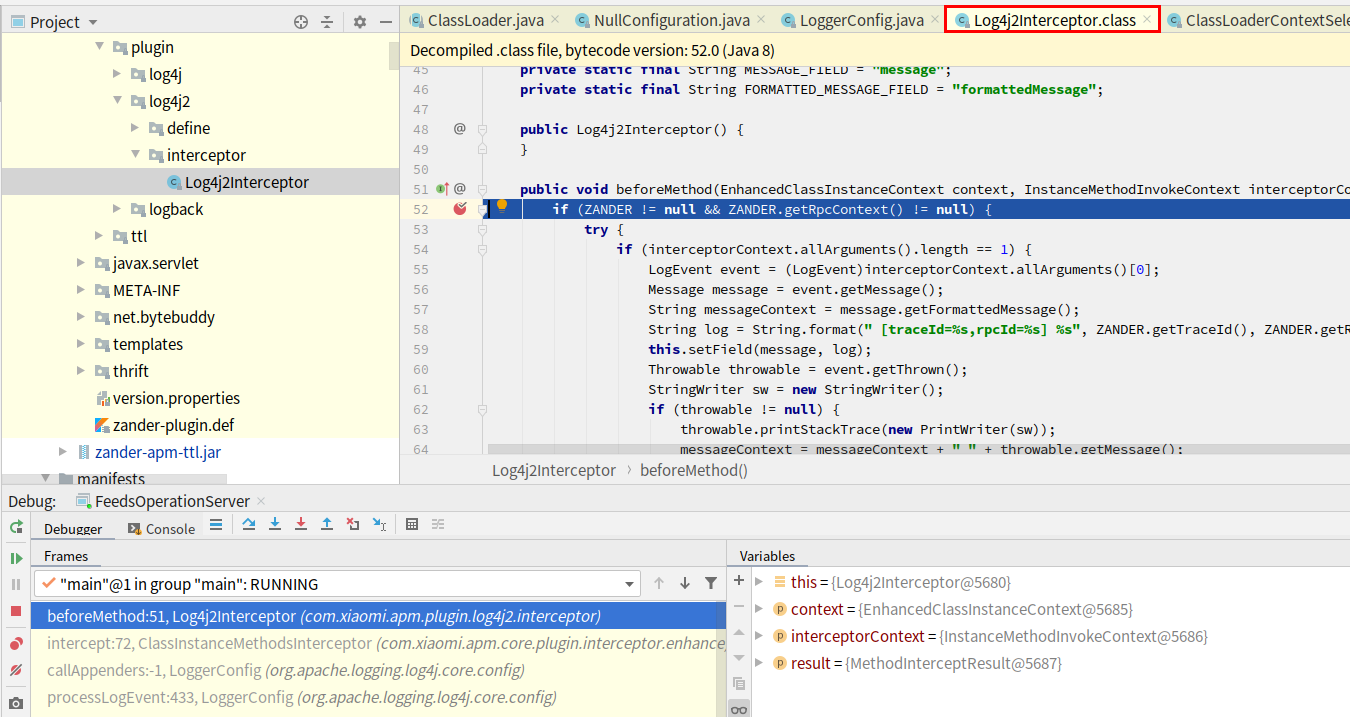
Task: Click Run to Cursor icon
Action: point(379,524)
